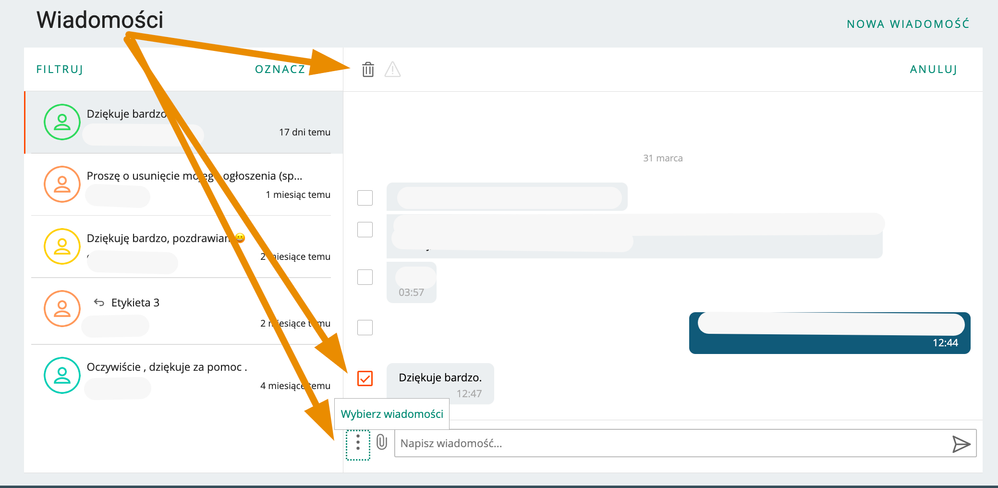Open the three-dot options menu
Viewport: 998px width, 488px height.
pos(358,444)
